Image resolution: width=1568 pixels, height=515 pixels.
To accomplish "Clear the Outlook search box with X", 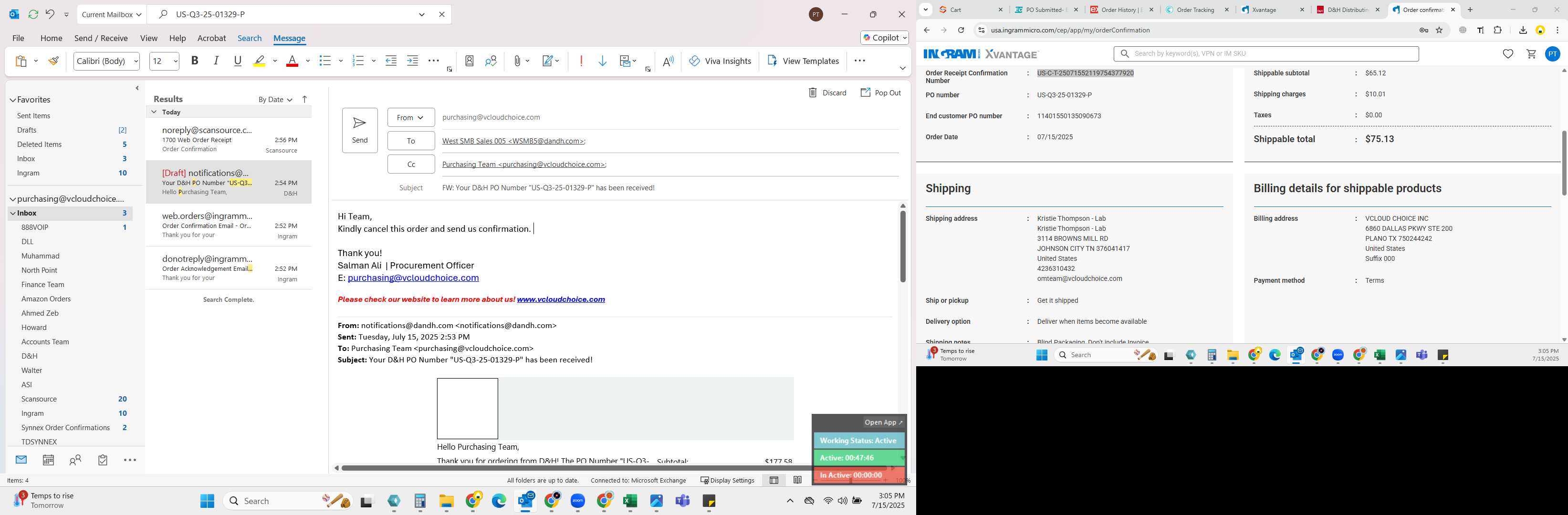I will click(442, 14).
